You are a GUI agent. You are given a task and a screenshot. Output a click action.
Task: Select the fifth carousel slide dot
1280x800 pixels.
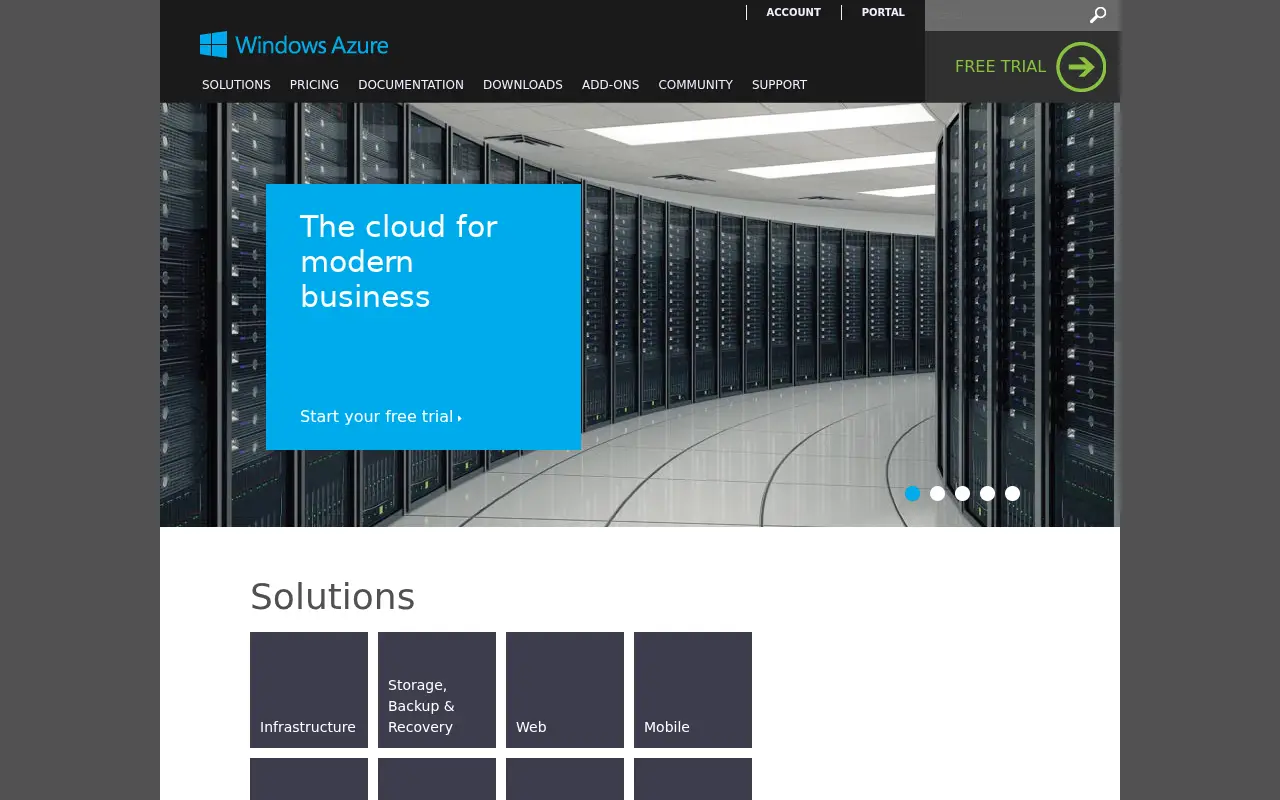point(1012,493)
